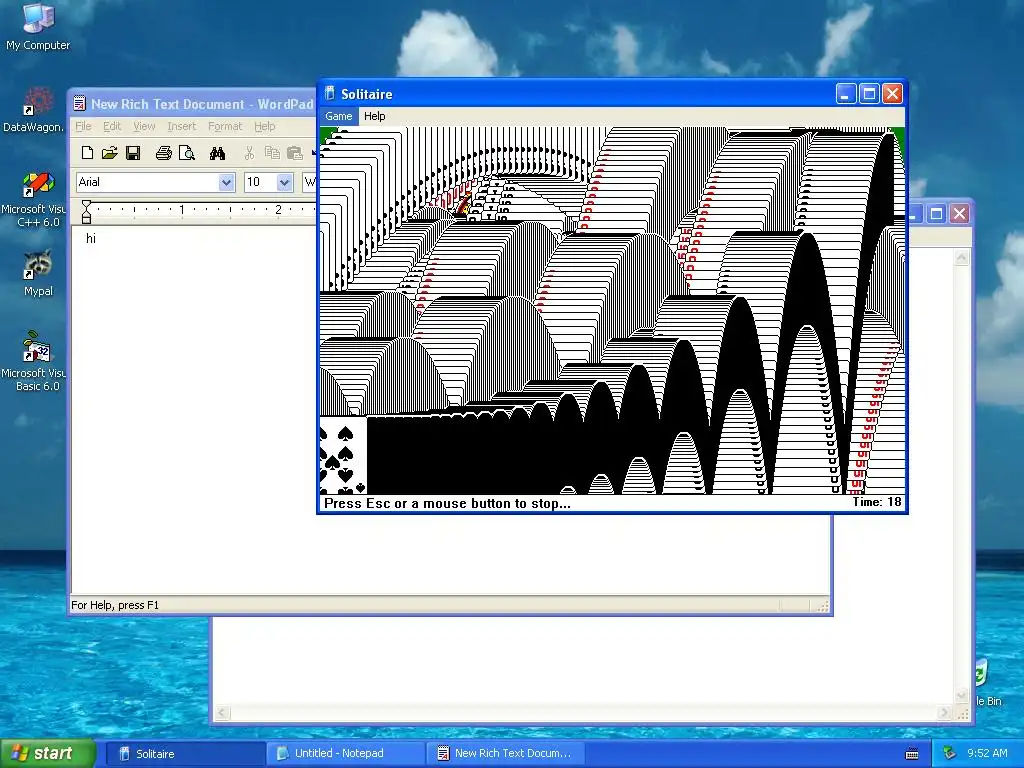Click "Press Esc or a mouse button to stop..." text

point(447,504)
